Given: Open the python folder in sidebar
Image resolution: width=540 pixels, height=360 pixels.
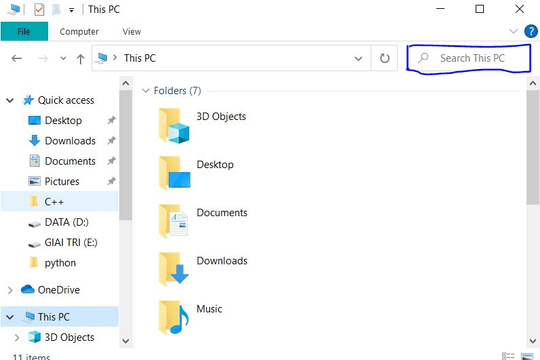Looking at the screenshot, I should coord(60,263).
